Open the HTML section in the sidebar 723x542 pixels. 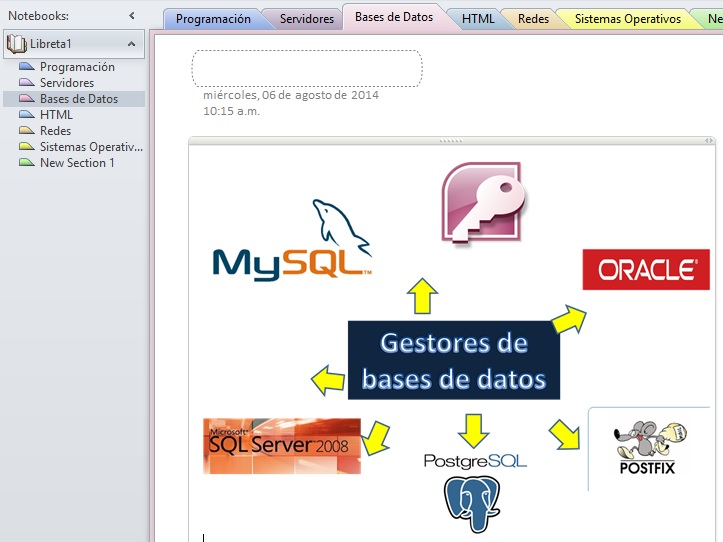tap(56, 115)
